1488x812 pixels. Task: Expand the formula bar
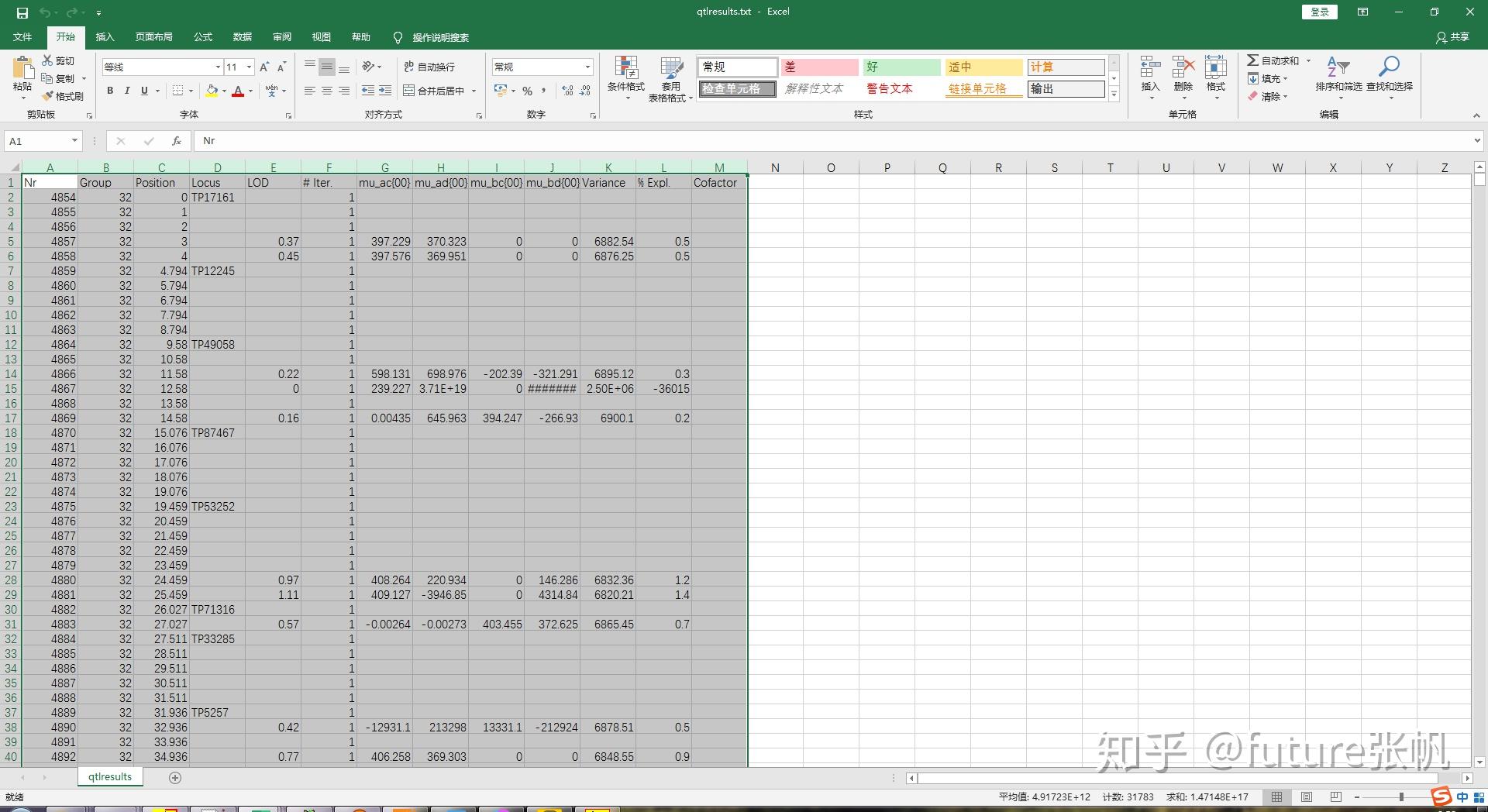tap(1477, 141)
